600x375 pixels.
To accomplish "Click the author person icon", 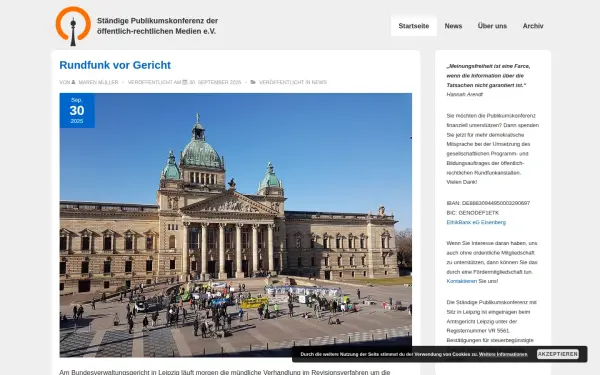I will coord(73,82).
